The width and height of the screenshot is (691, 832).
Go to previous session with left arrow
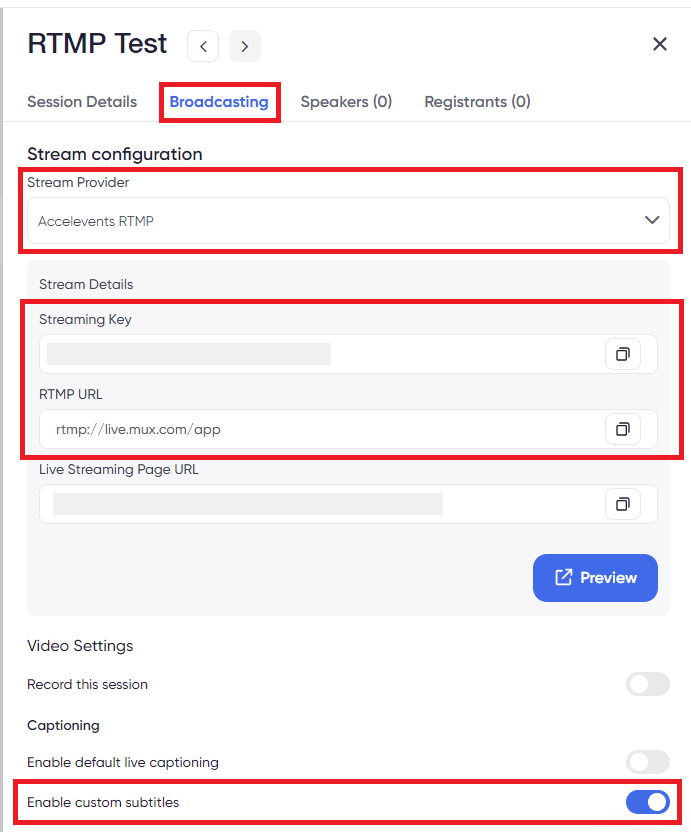click(x=203, y=46)
